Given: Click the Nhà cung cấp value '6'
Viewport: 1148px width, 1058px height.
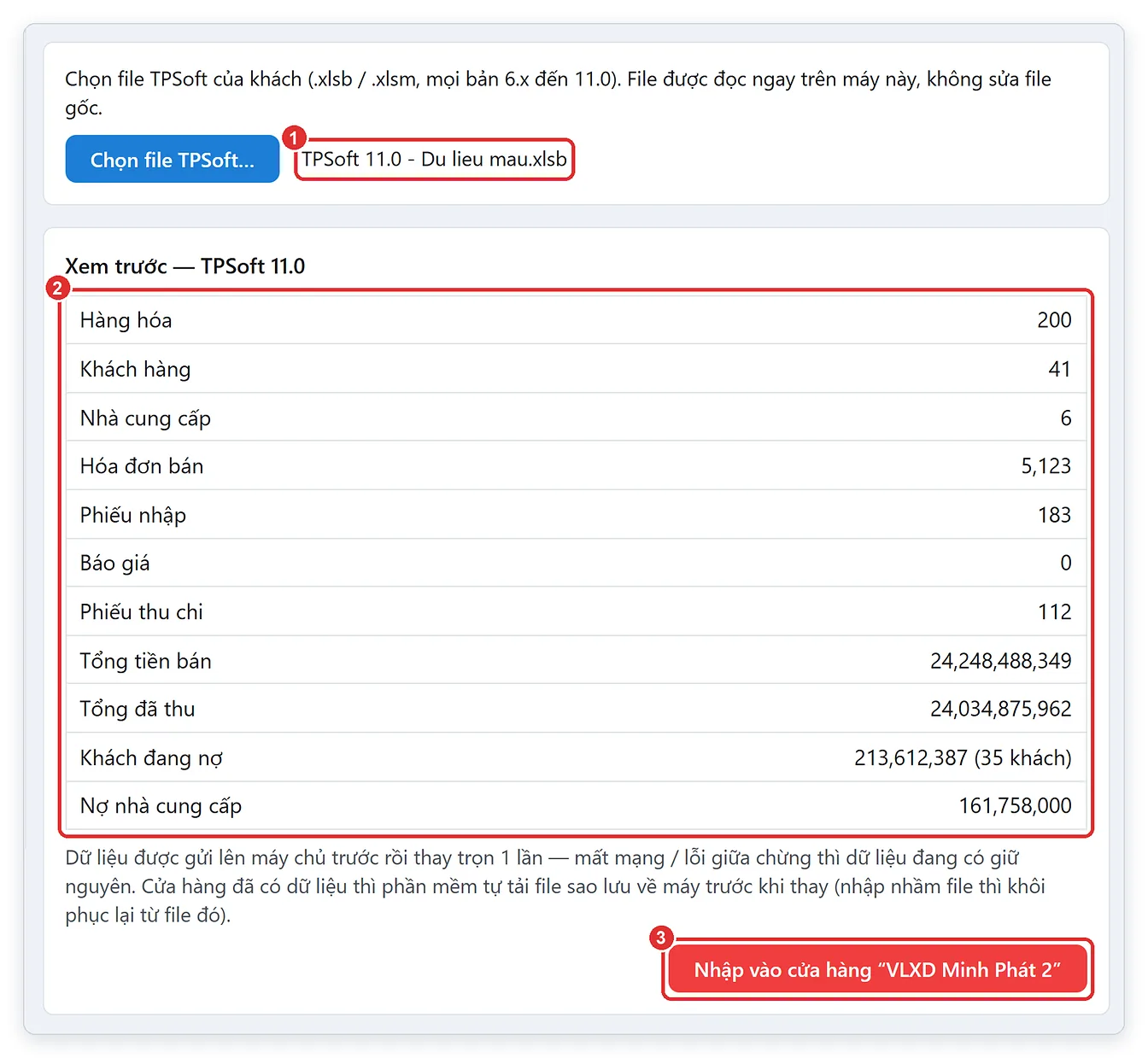Looking at the screenshot, I should click(1066, 418).
